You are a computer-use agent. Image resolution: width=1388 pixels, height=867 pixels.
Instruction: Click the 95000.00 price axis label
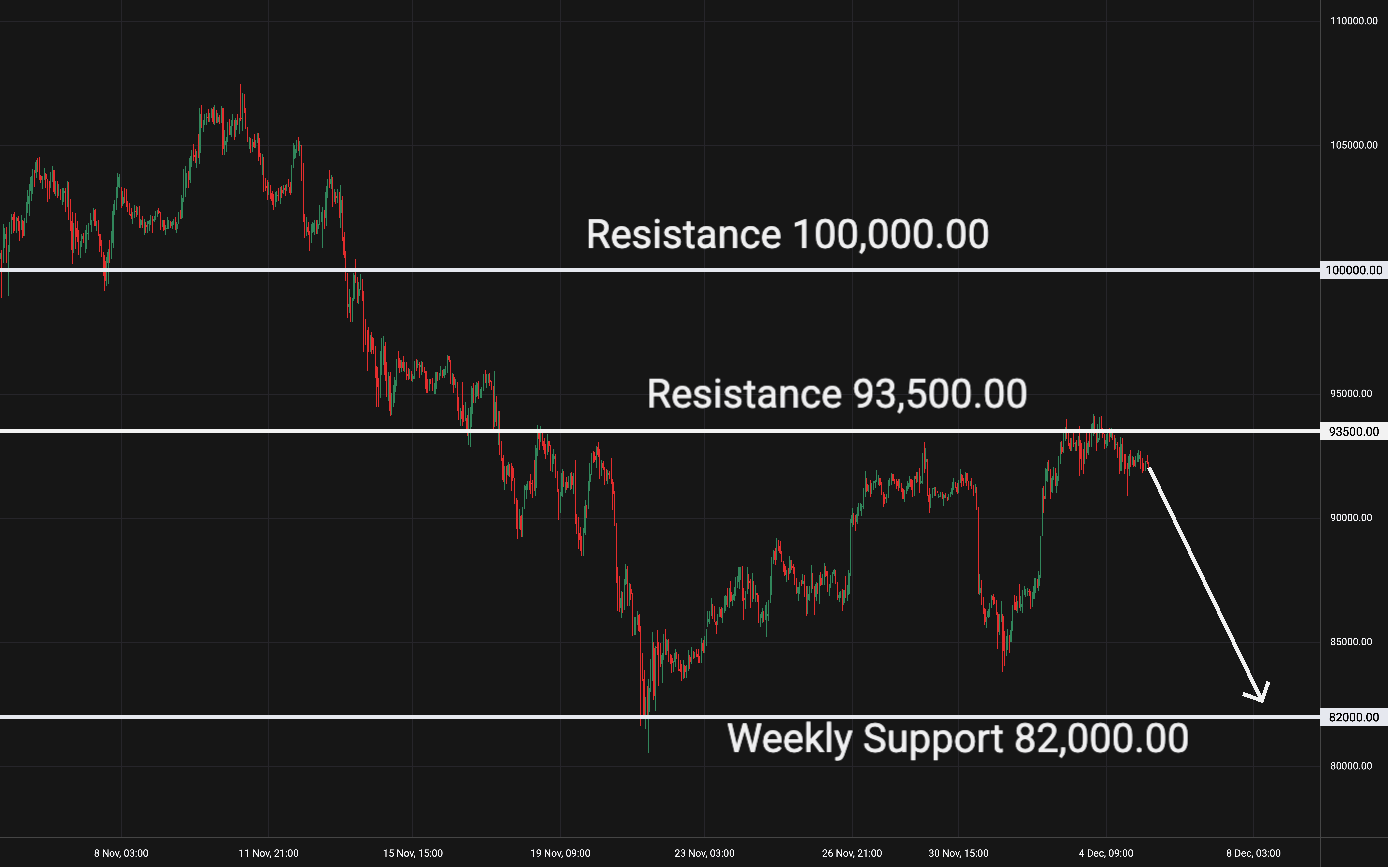click(x=1354, y=394)
